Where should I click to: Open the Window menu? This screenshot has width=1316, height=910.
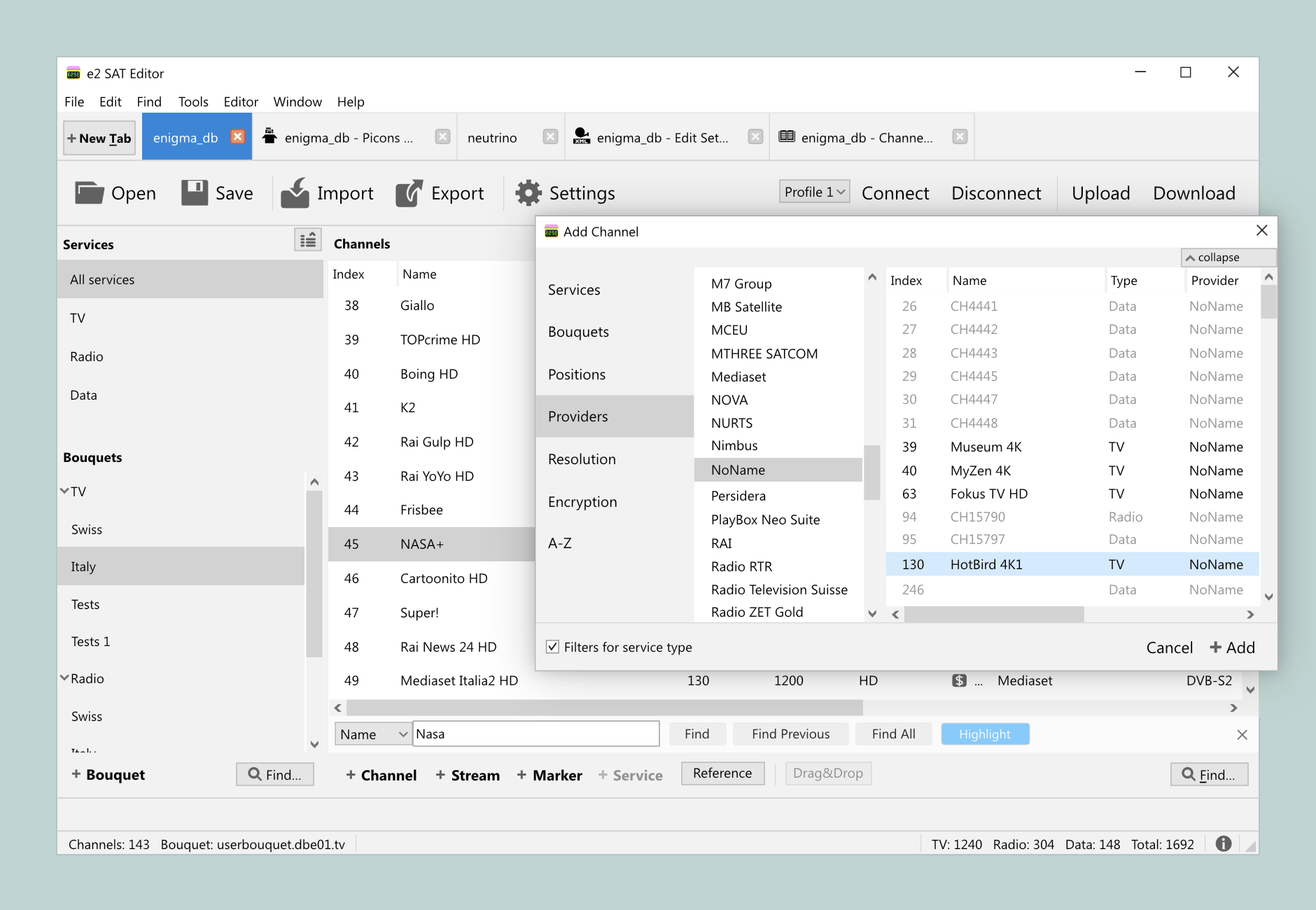coord(297,101)
